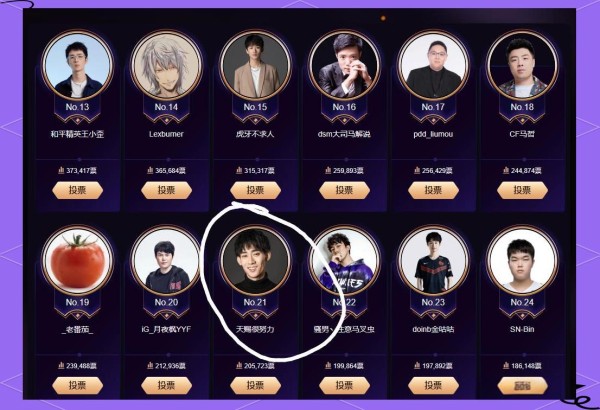Open the anime-style Lexburner avatar

coord(166,65)
